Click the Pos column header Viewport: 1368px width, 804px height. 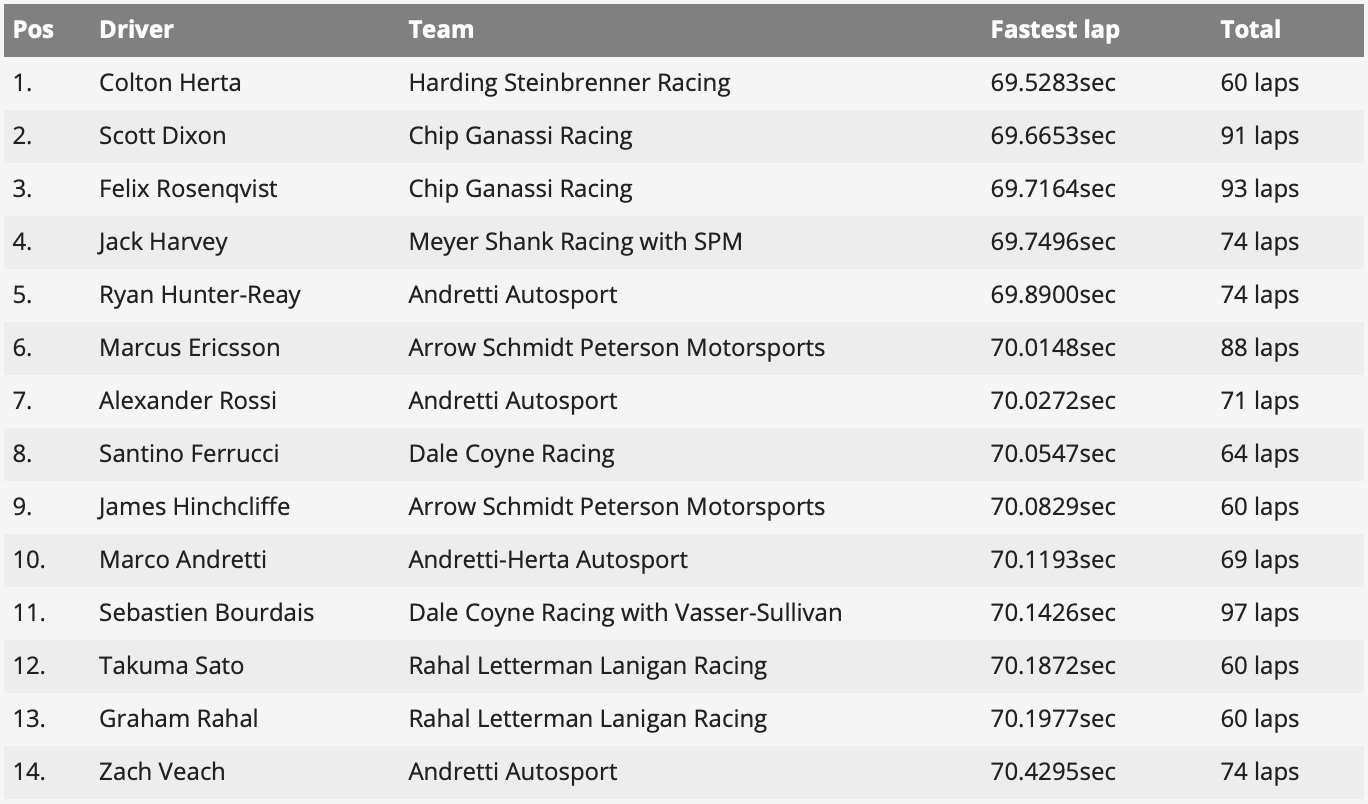click(33, 30)
